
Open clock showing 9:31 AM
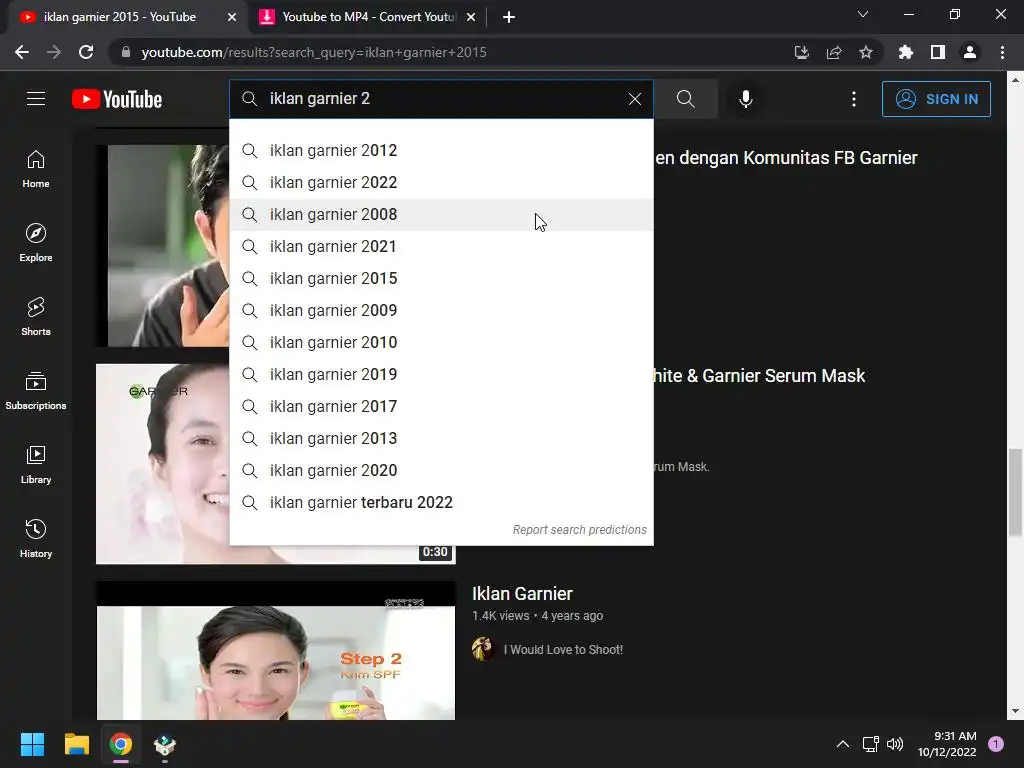pos(947,744)
